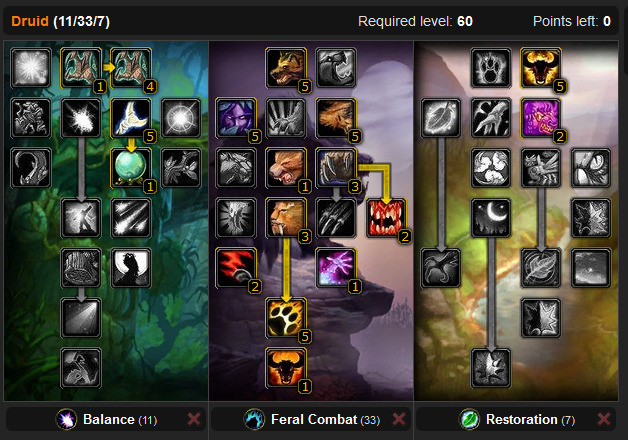Click the Feral Combat (33) tree label
Viewport: 628px width, 440px height.
click(x=325, y=420)
